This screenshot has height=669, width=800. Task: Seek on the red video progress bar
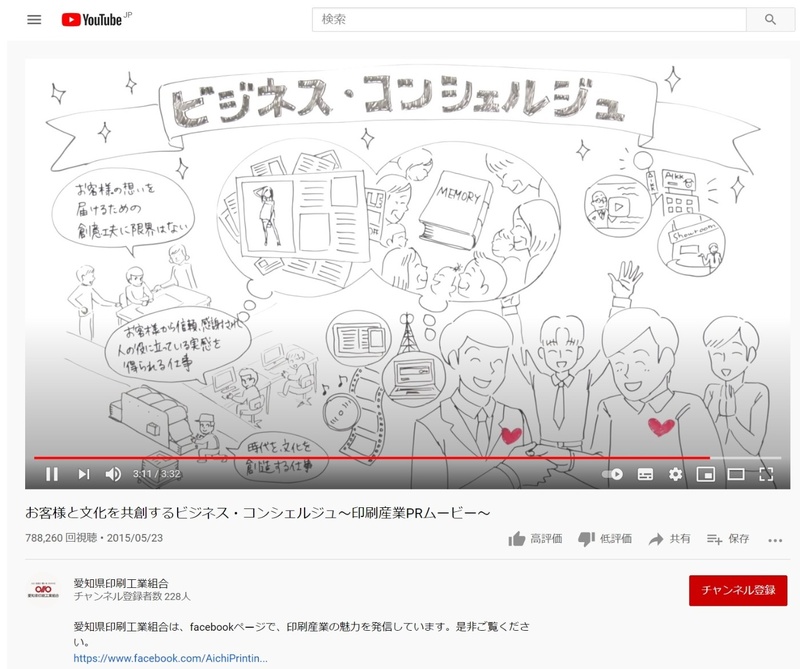tap(400, 458)
